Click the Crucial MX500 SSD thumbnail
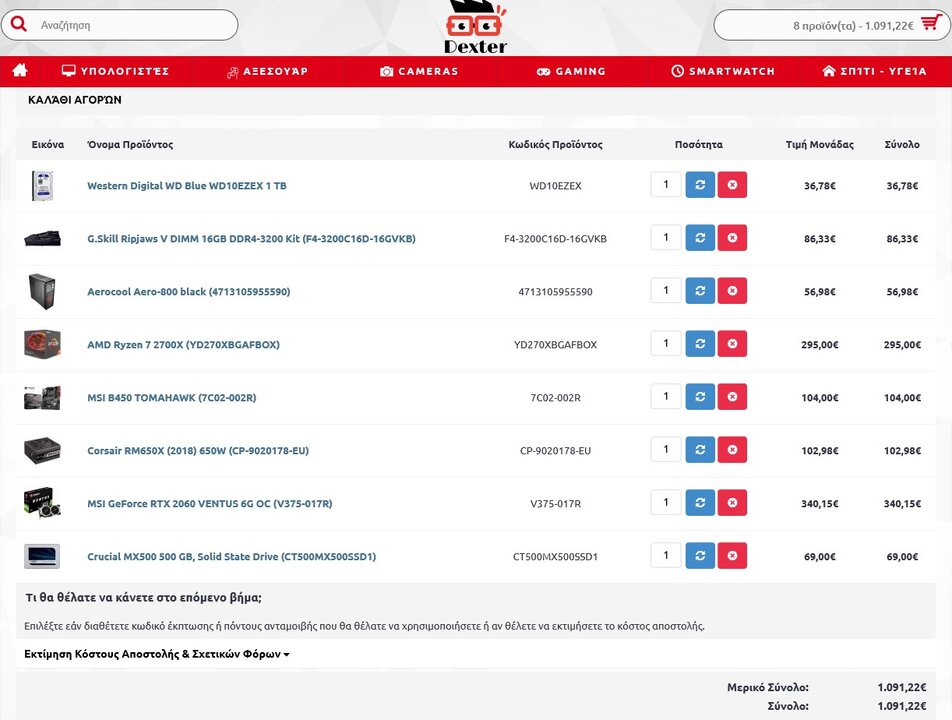 click(x=42, y=556)
